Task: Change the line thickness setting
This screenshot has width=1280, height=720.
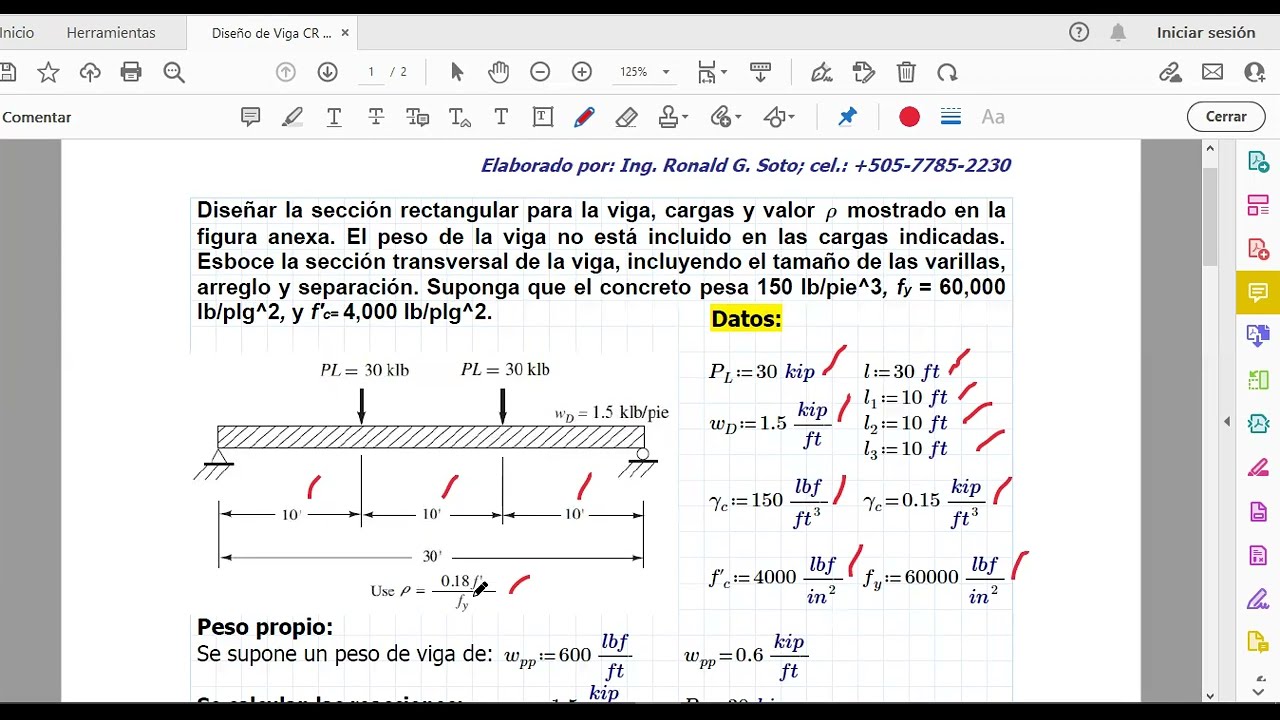Action: pos(951,117)
